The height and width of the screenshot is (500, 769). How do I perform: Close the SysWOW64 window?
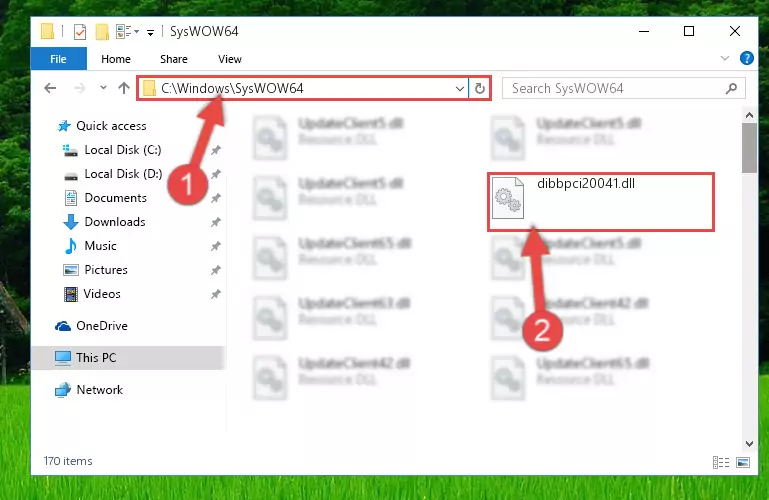(735, 31)
